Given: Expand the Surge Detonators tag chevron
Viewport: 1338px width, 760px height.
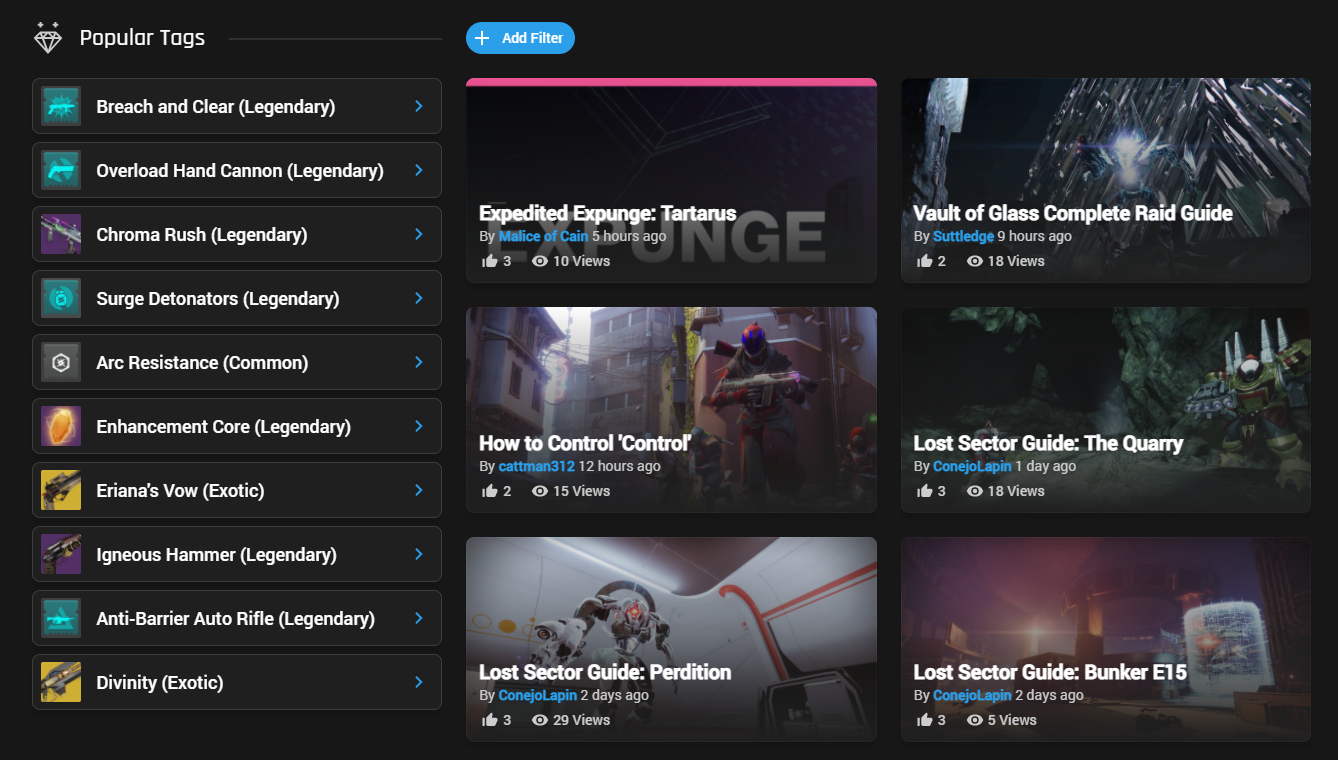Looking at the screenshot, I should [x=419, y=298].
